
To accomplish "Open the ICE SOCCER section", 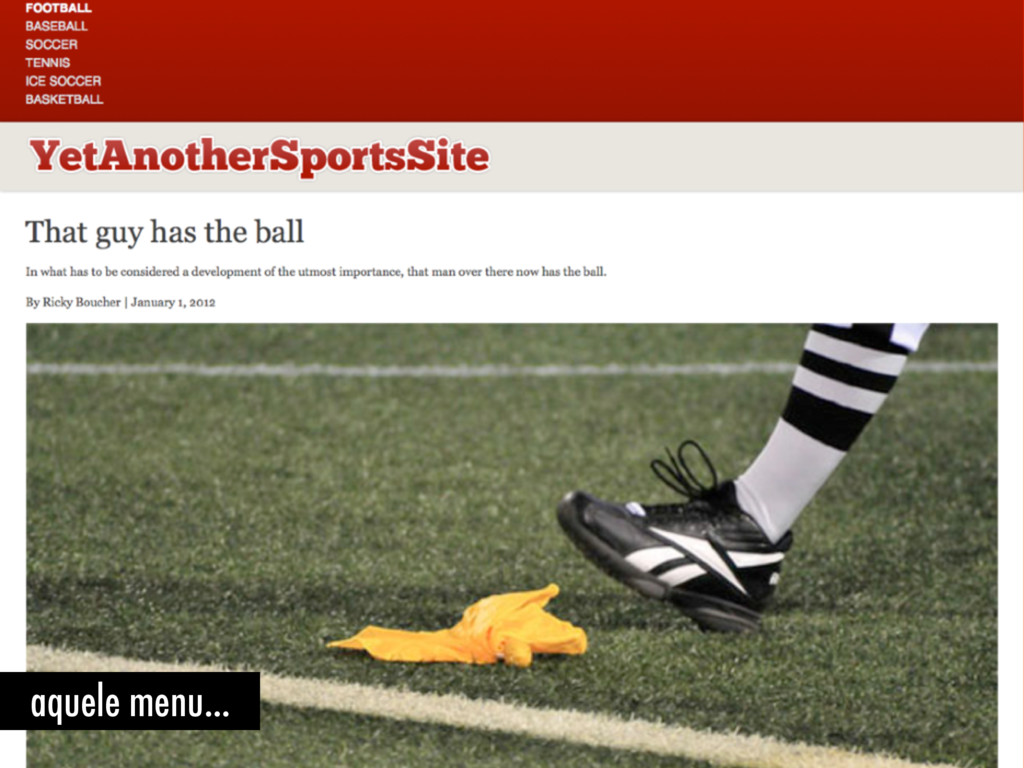I will 63,81.
